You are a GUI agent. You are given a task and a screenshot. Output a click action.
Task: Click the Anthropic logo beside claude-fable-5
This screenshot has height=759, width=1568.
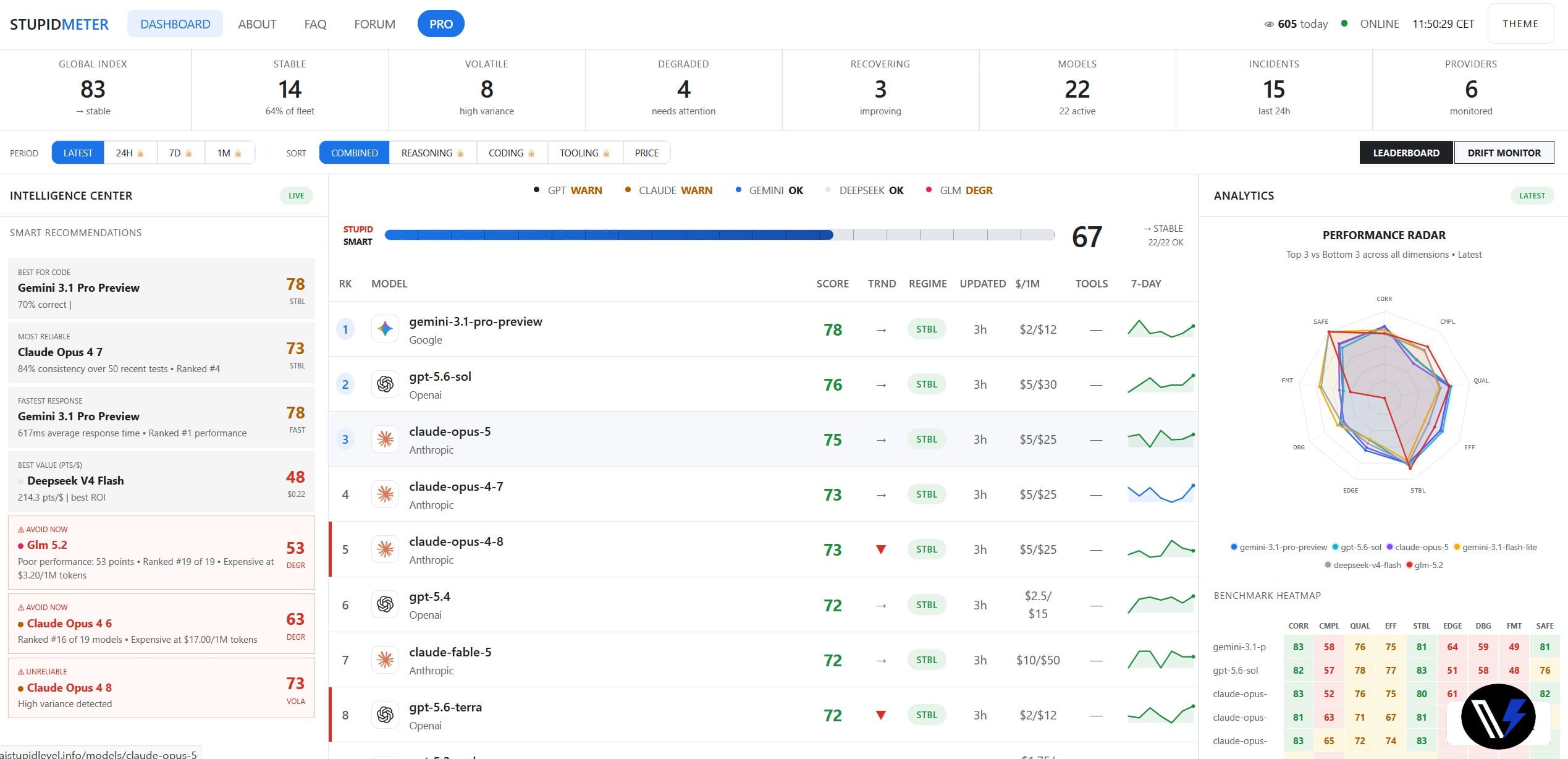[x=385, y=659]
